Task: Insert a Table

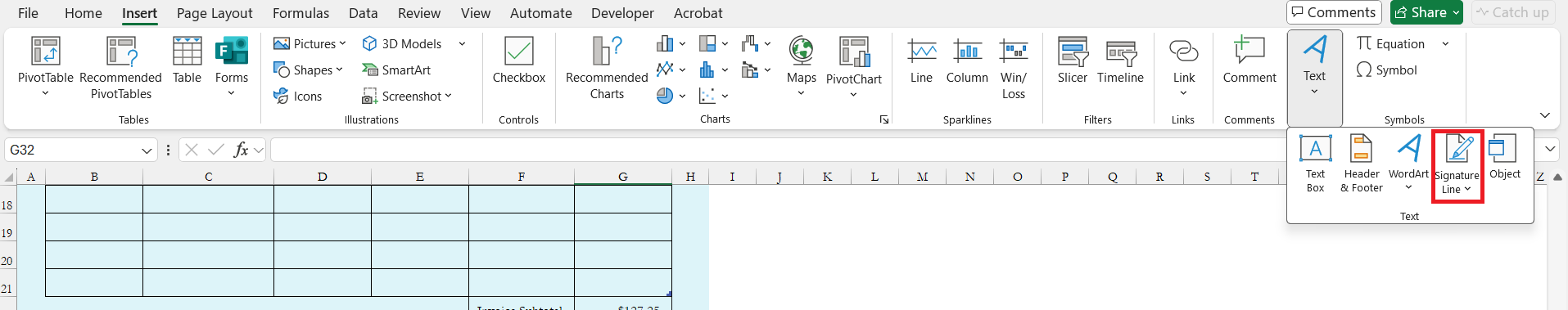Action: 187,61
